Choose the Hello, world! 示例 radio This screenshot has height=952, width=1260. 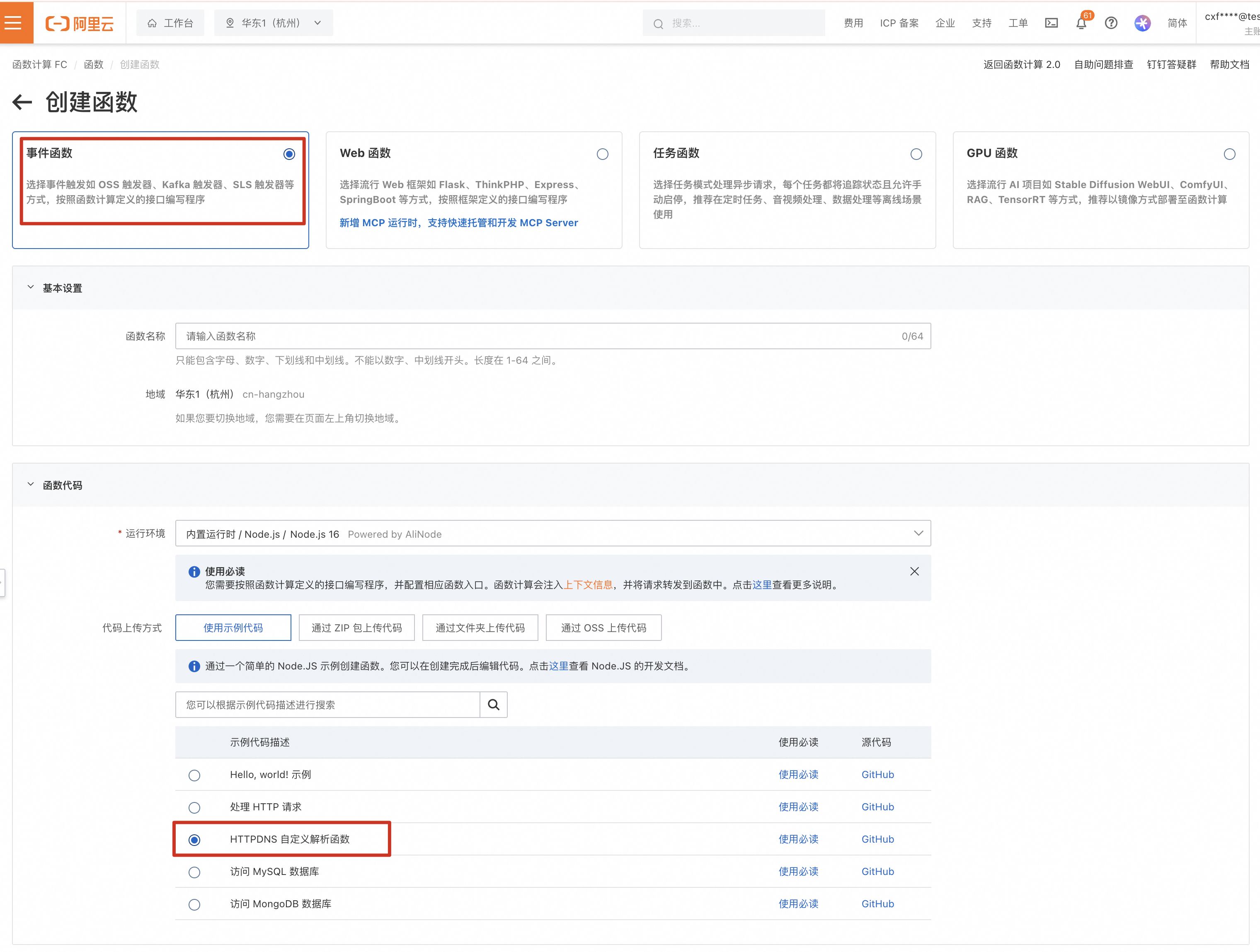(x=194, y=775)
